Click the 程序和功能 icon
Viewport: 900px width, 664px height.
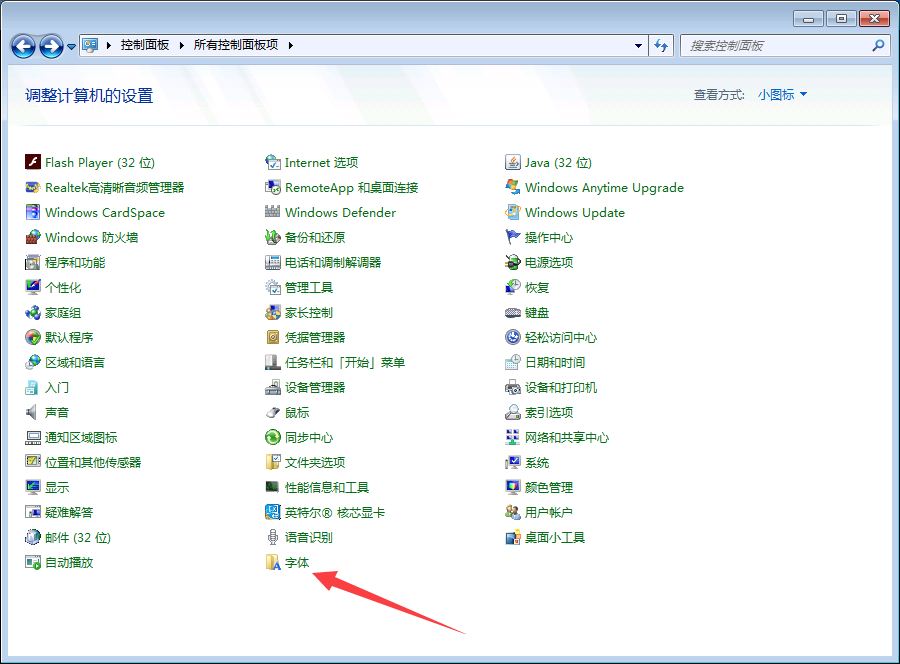coord(33,263)
